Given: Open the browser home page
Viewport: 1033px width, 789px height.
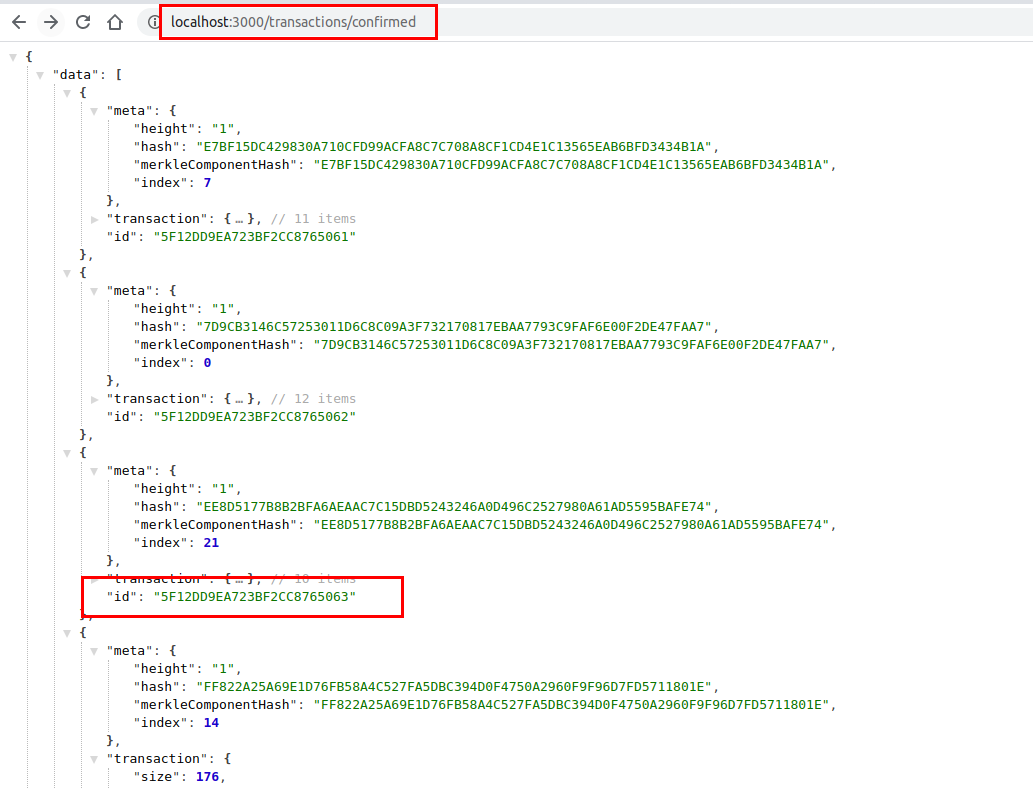Looking at the screenshot, I should pos(115,22).
